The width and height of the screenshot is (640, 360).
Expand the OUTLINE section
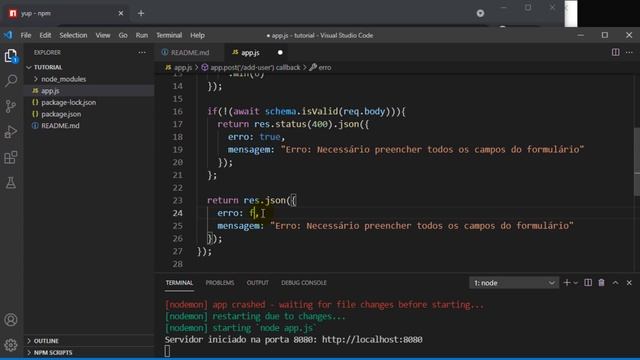click(46, 340)
